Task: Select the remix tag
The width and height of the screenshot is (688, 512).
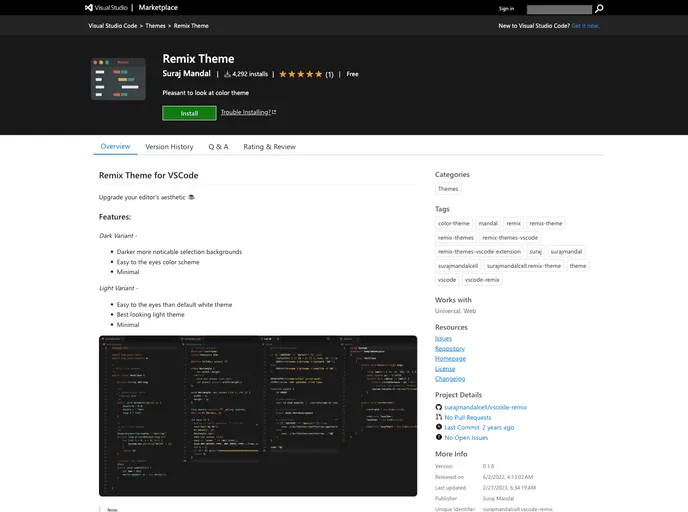Action: (513, 223)
